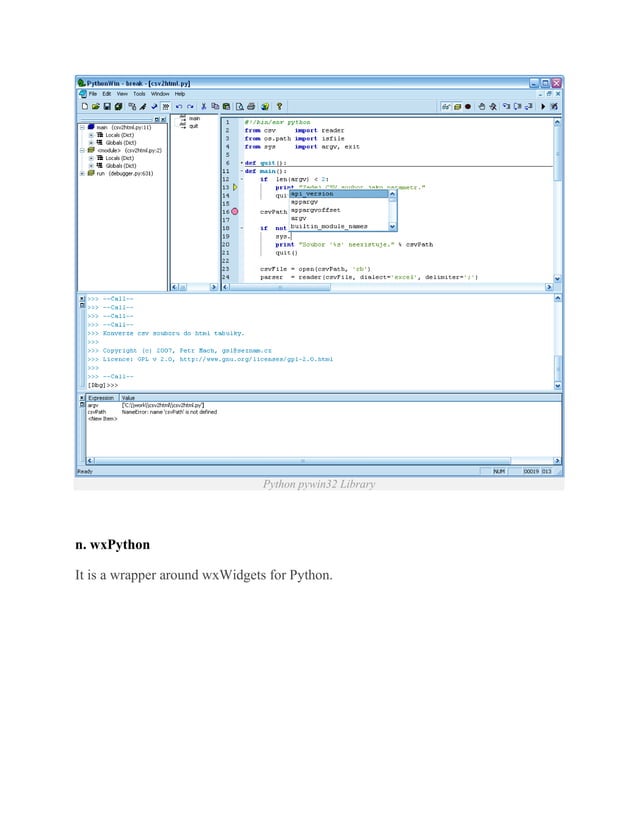Click the Print printer icon
The width and height of the screenshot is (638, 826).
tap(251, 106)
